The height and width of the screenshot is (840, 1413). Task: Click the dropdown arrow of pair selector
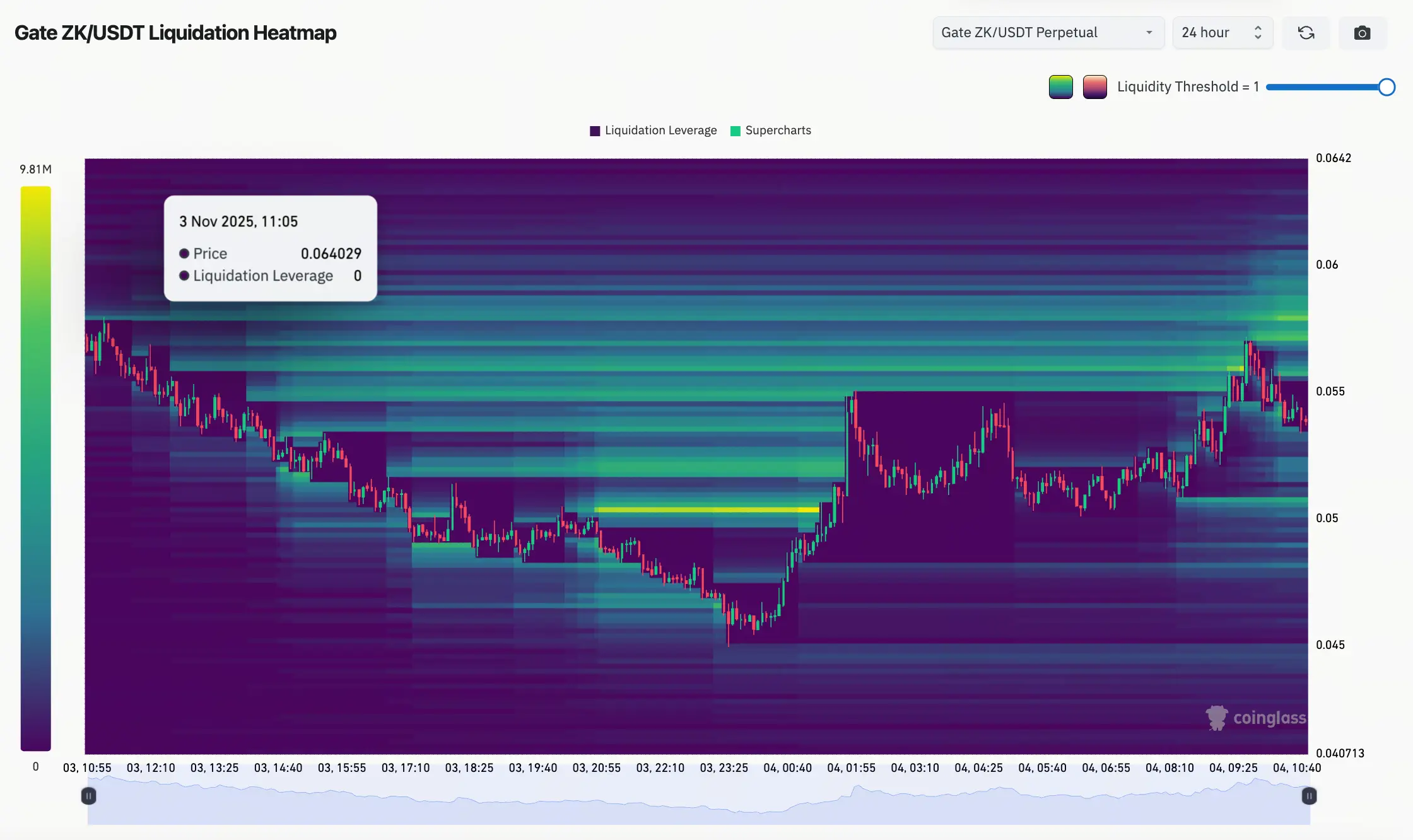point(1149,33)
